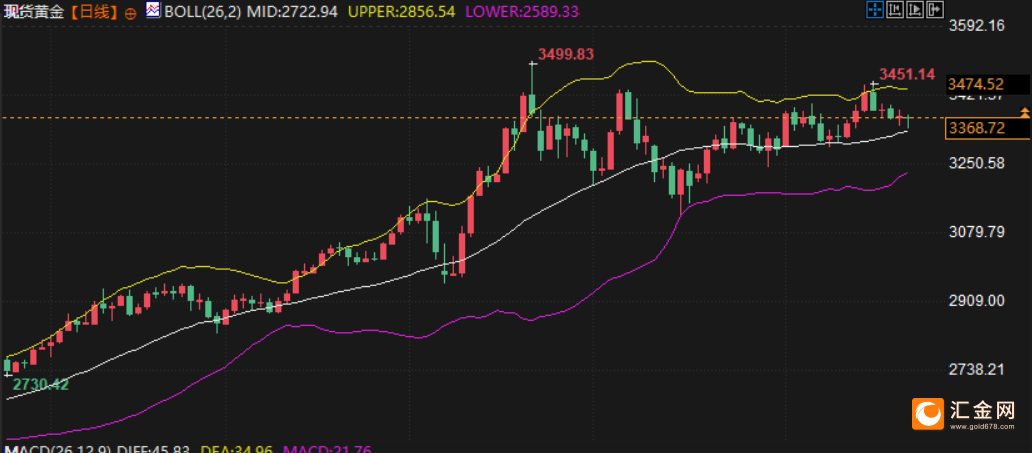
Task: Click the 3079.79 axis value
Action: pos(977,232)
